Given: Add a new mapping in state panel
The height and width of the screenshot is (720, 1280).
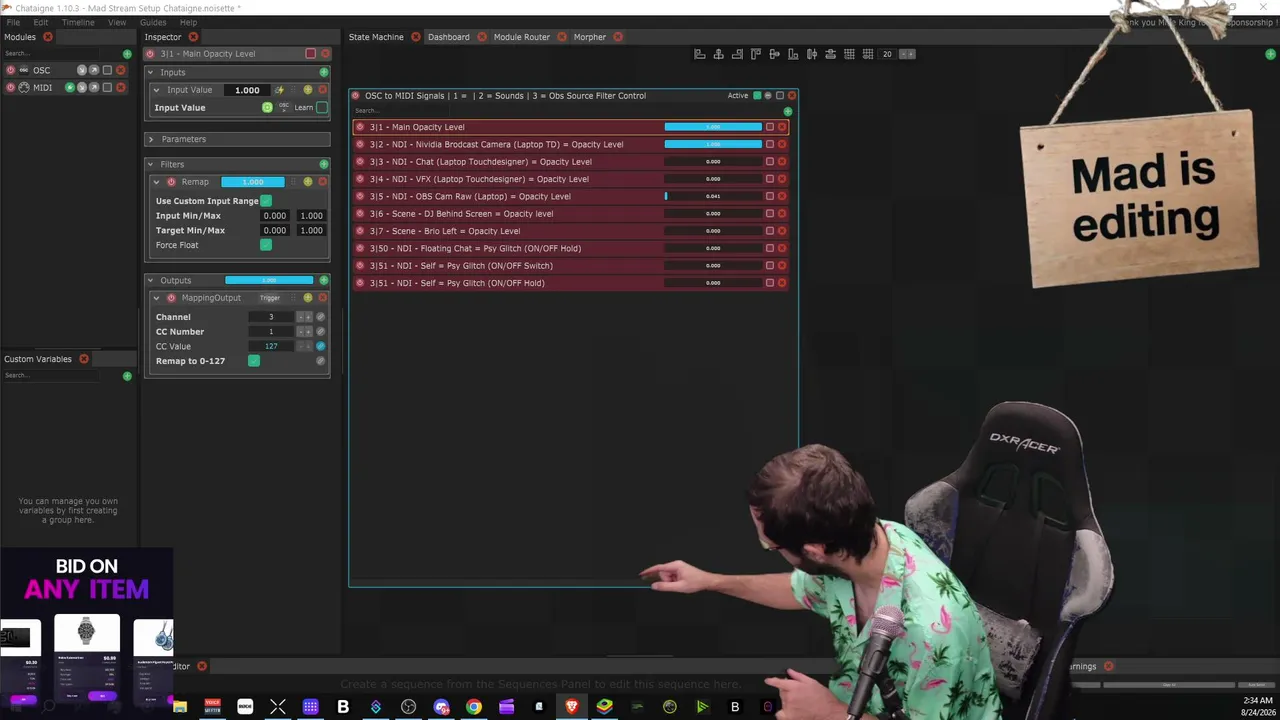Looking at the screenshot, I should tap(788, 111).
